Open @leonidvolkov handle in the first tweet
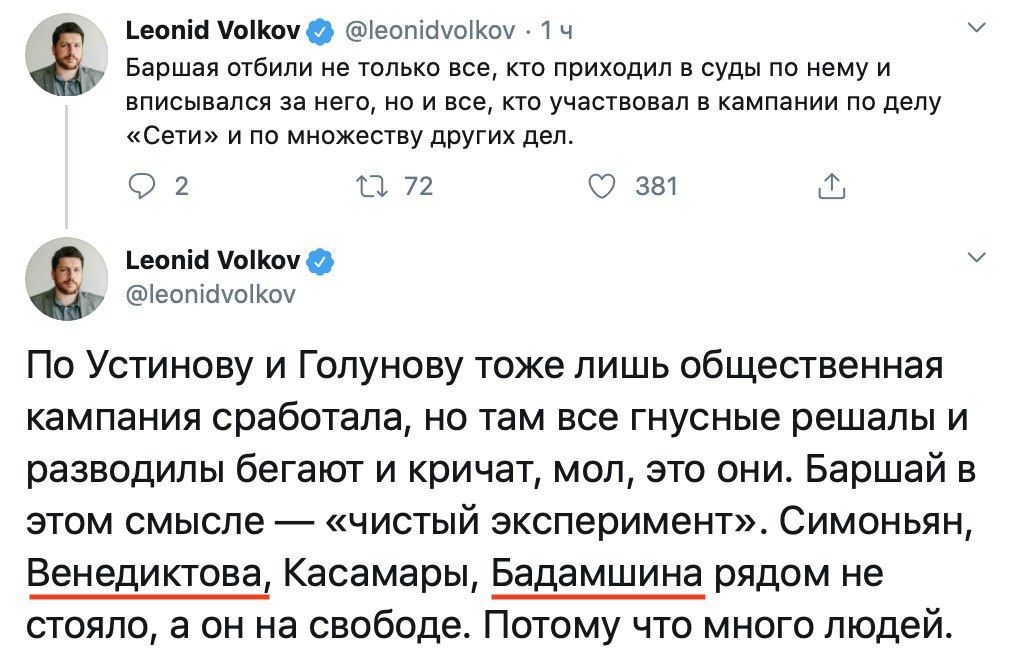Image resolution: width=1016 pixels, height=666 pixels. coord(430,33)
